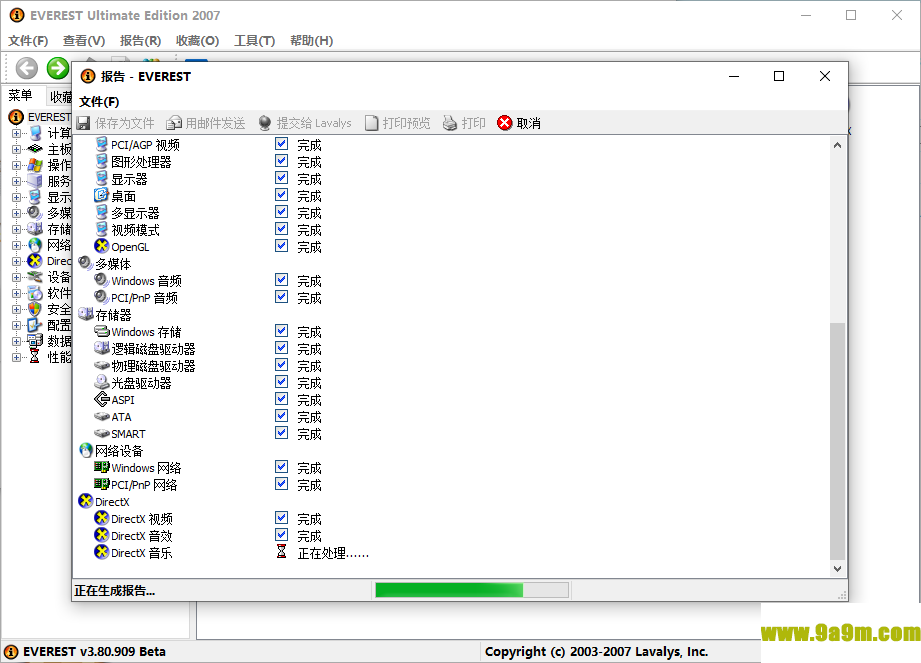Toggle the checkbox for PCI/AGP 视频

click(281, 144)
